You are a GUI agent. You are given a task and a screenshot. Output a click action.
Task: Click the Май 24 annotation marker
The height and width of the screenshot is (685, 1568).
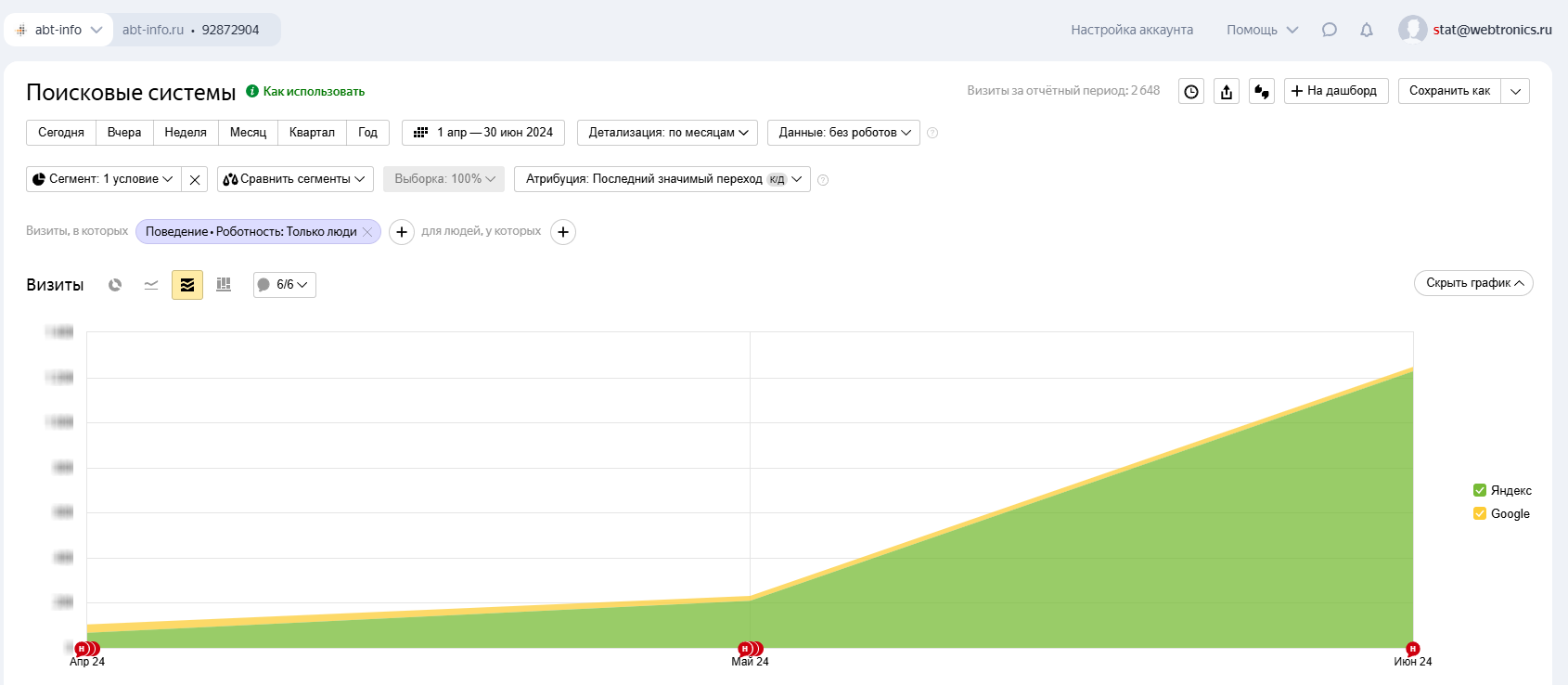tap(745, 649)
